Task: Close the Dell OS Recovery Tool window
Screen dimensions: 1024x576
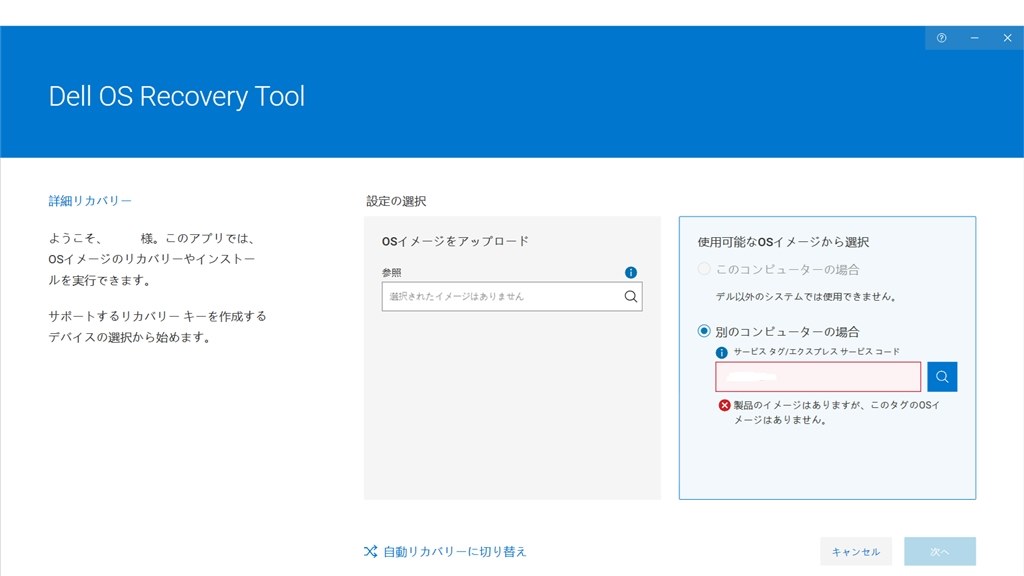Action: coord(1007,38)
